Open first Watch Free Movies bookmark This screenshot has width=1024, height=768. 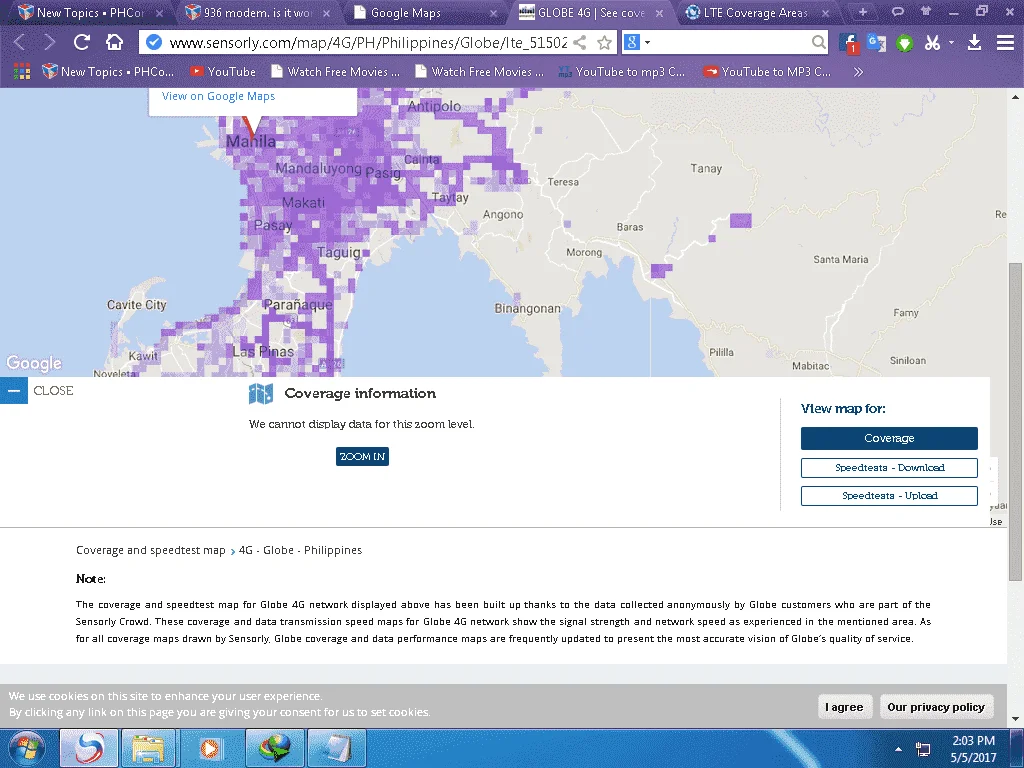336,71
